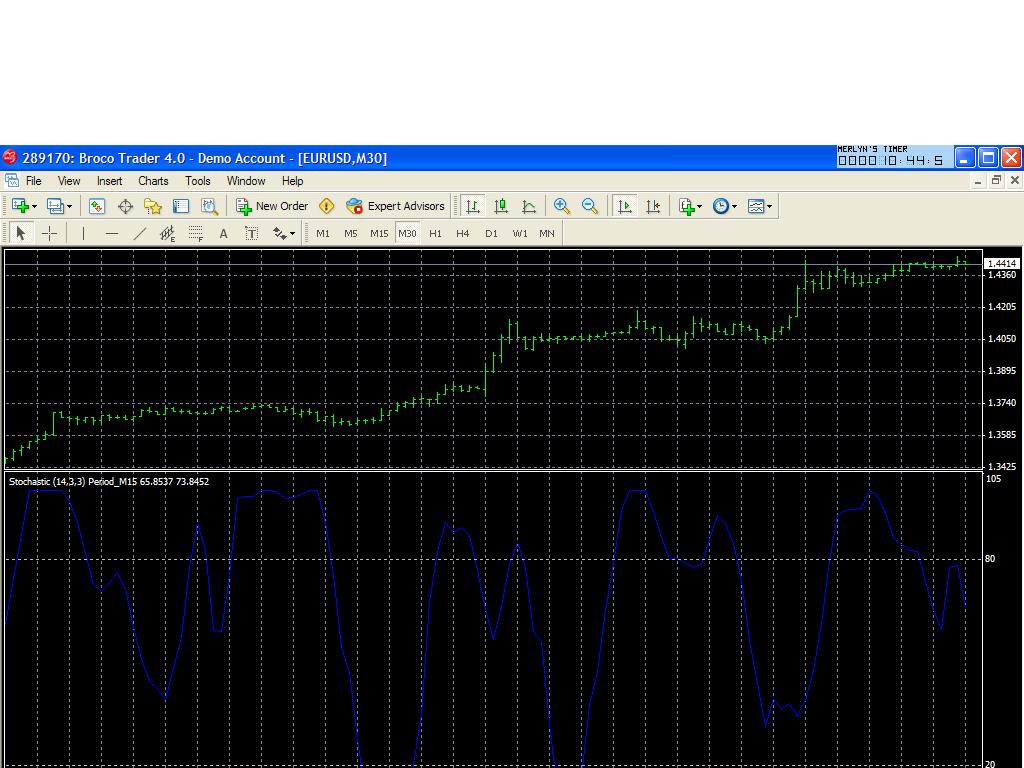Image resolution: width=1024 pixels, height=768 pixels.
Task: Open the Market Watch panel icon
Action: click(x=97, y=206)
